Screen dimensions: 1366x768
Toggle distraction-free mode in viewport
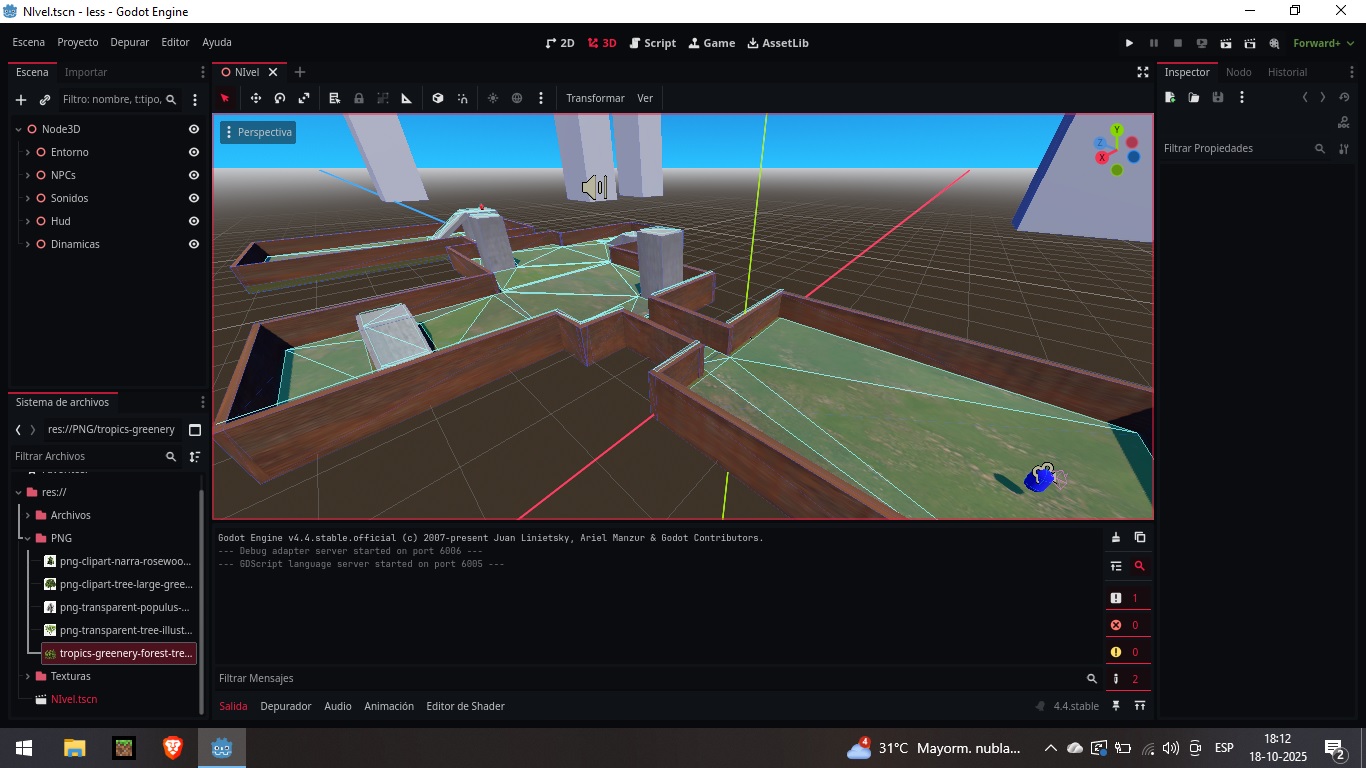pyautogui.click(x=1143, y=72)
